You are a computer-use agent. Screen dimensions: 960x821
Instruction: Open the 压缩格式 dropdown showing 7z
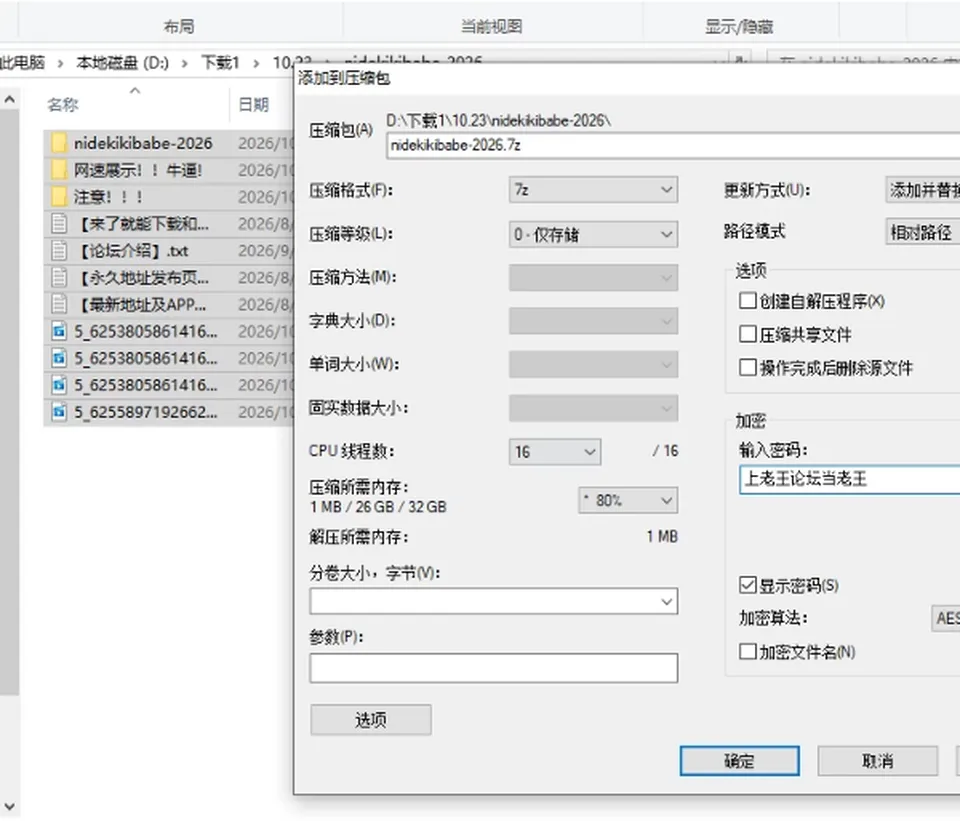point(593,190)
